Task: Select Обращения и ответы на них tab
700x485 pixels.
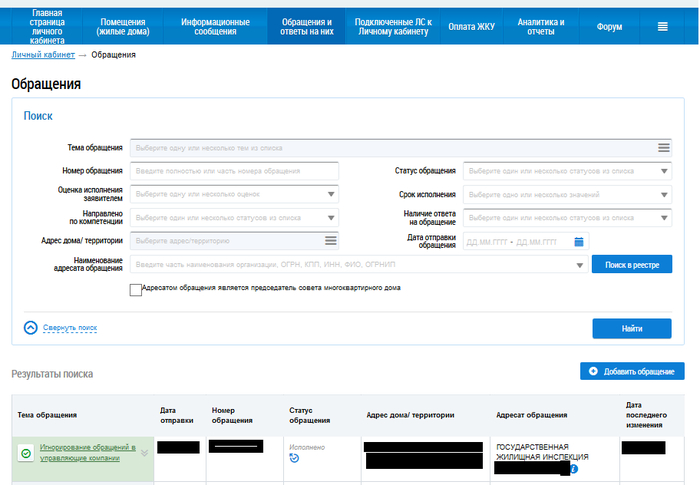Action: pos(307,27)
